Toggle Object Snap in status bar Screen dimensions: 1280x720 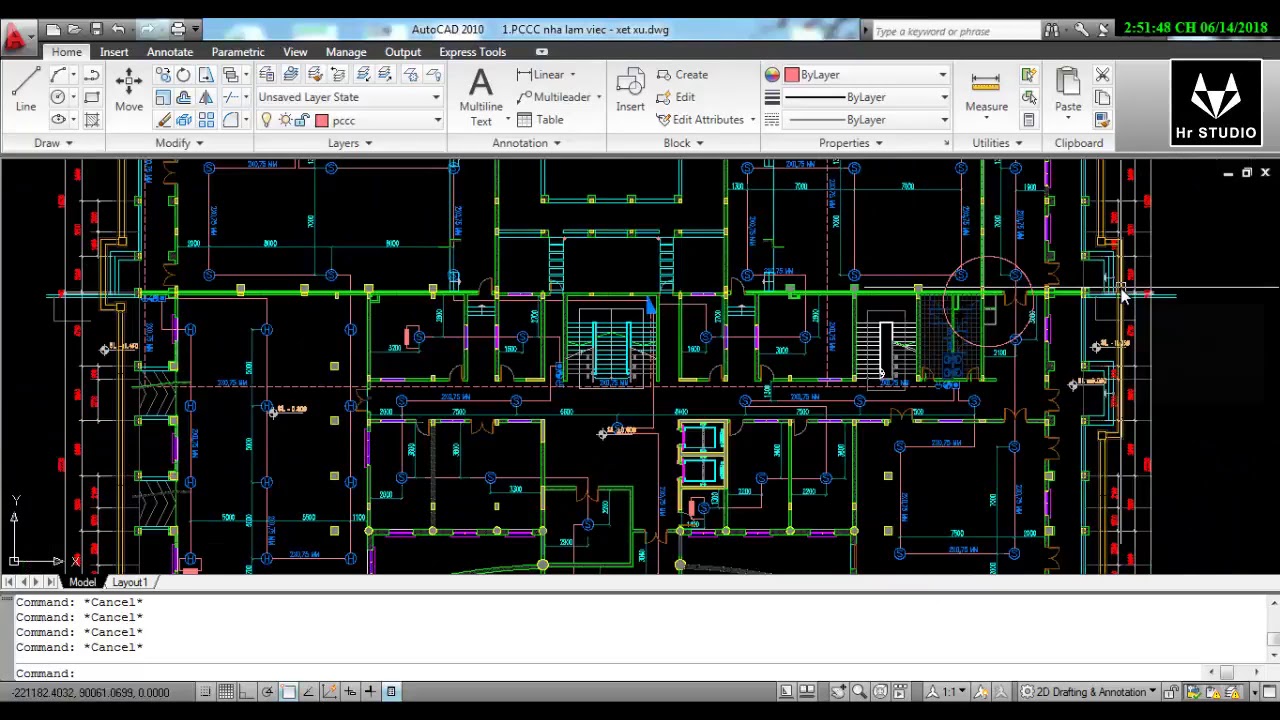(288, 691)
